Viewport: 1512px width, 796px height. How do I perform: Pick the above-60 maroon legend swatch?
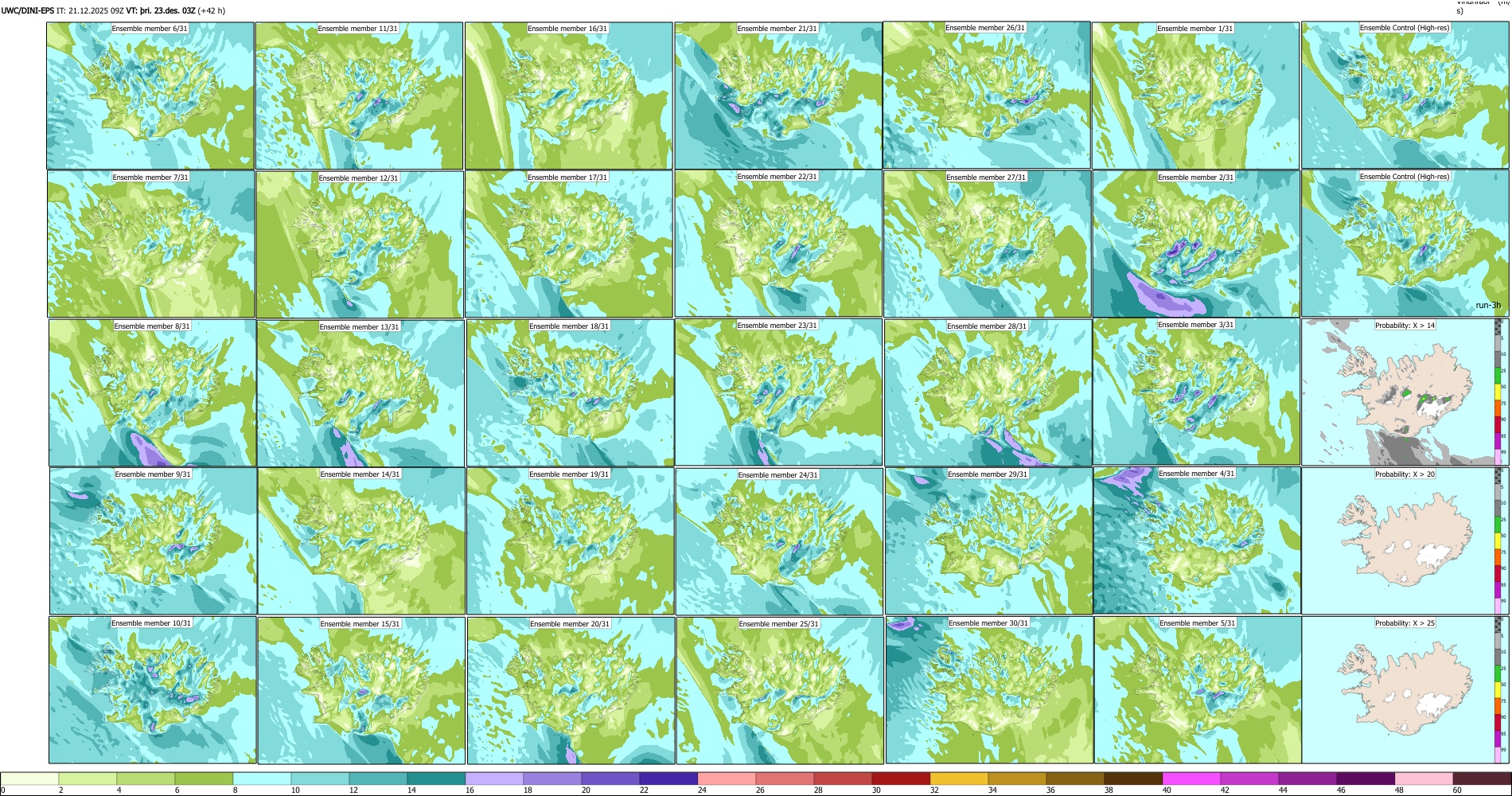coord(1482,778)
